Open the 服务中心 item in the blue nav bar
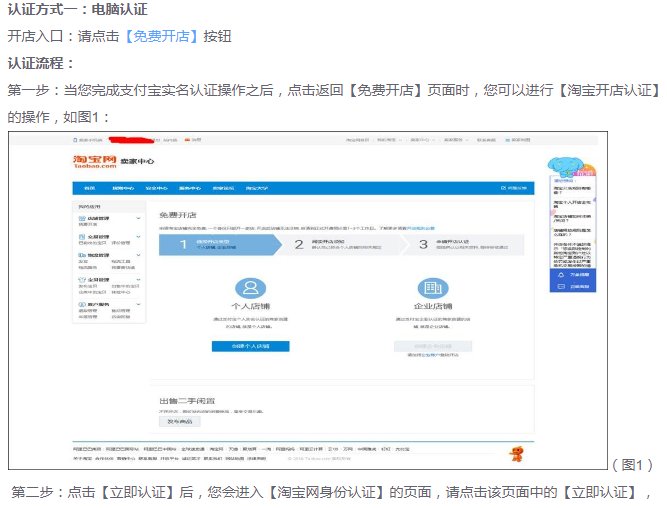This screenshot has height=508, width=667. [190, 188]
